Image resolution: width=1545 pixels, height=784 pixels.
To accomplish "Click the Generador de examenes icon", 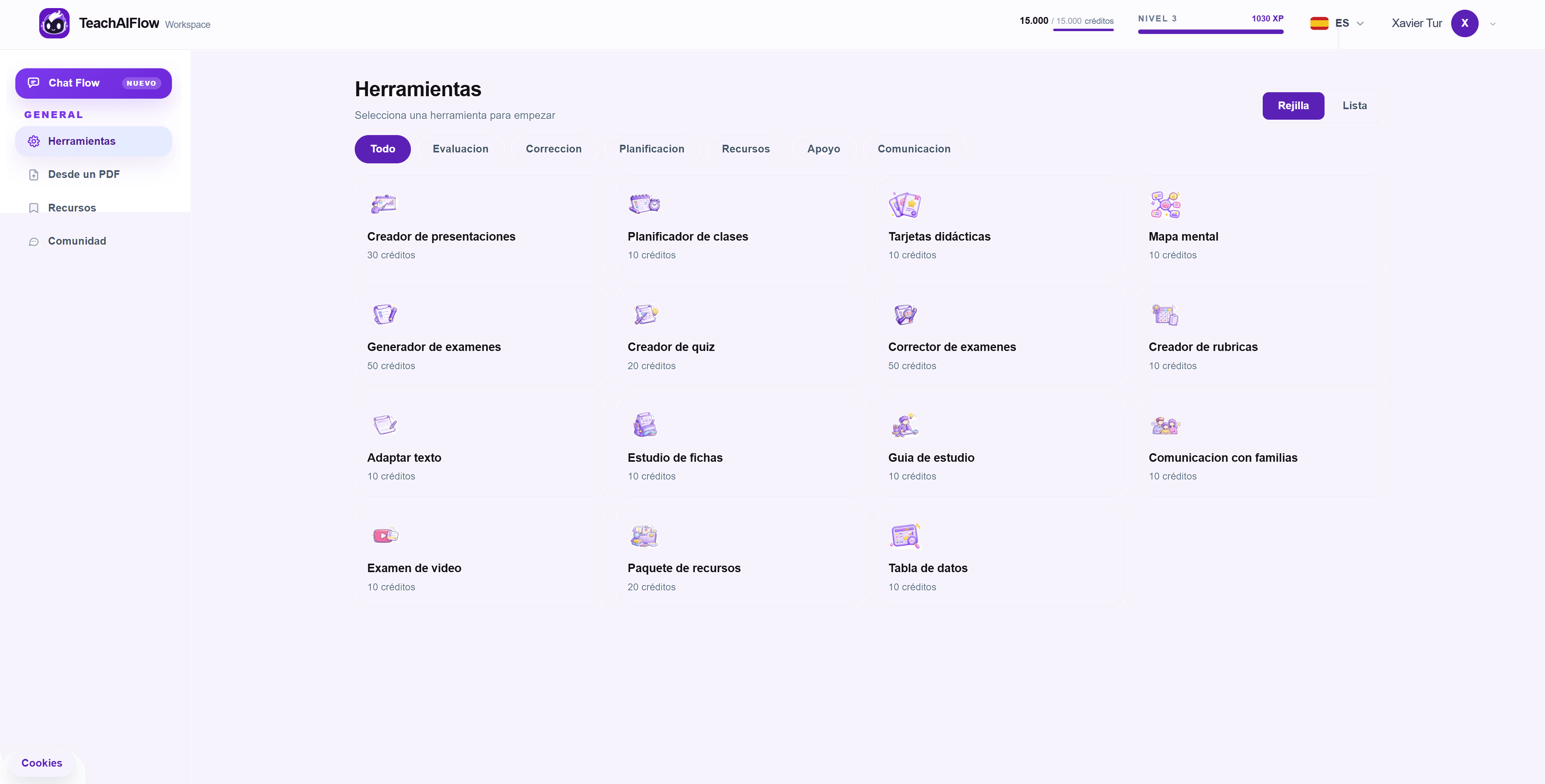I will click(x=385, y=315).
